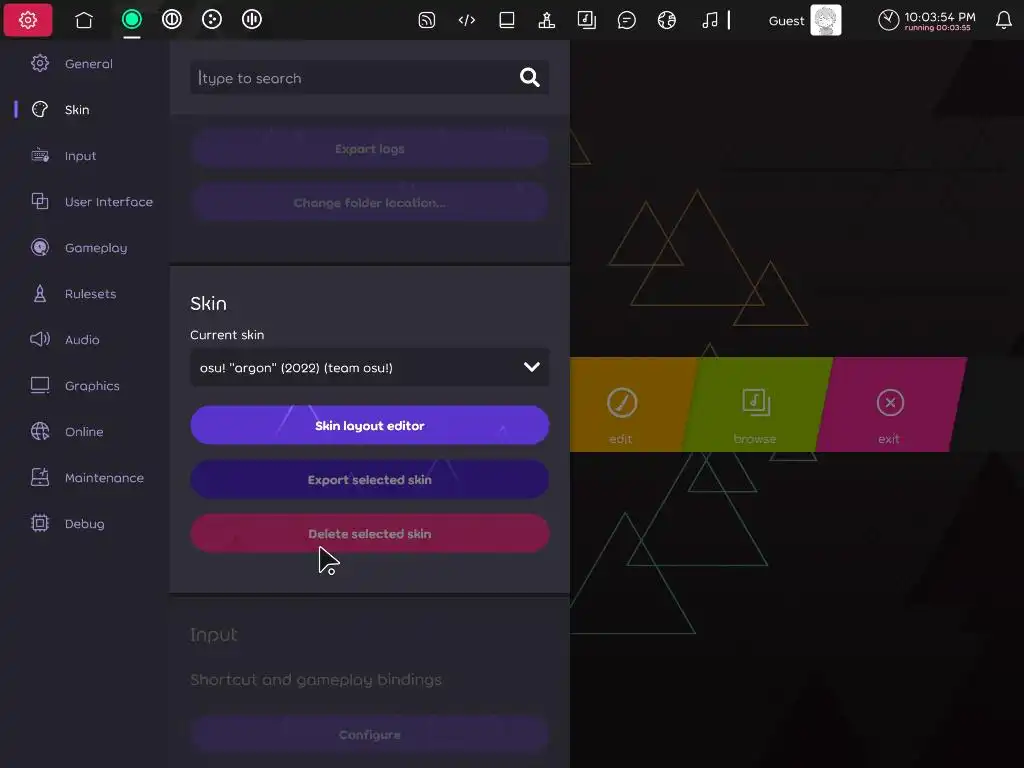
Task: Open the Skin settings section
Action: tap(85, 110)
